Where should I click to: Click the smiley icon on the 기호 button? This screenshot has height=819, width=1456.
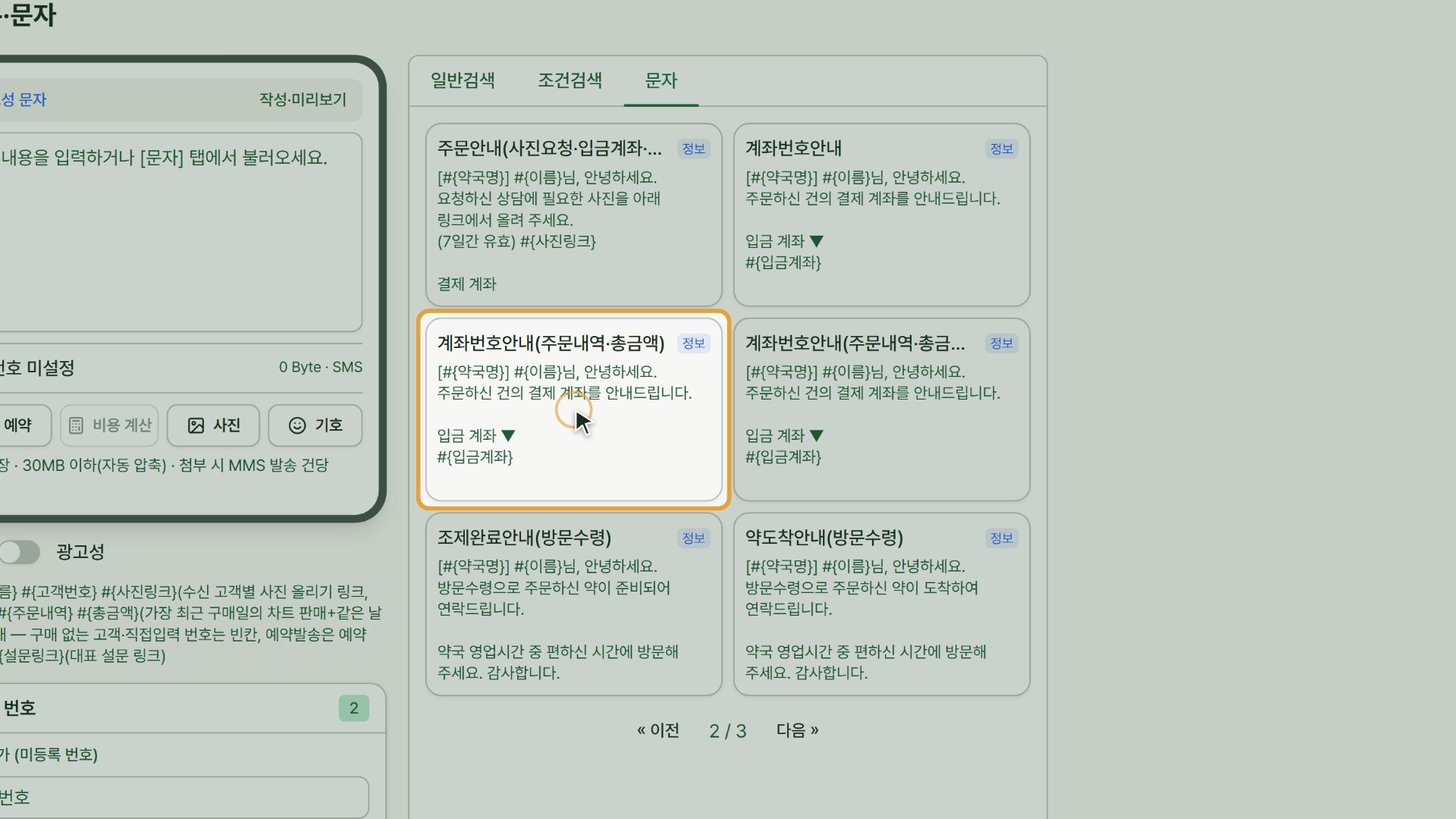[297, 425]
